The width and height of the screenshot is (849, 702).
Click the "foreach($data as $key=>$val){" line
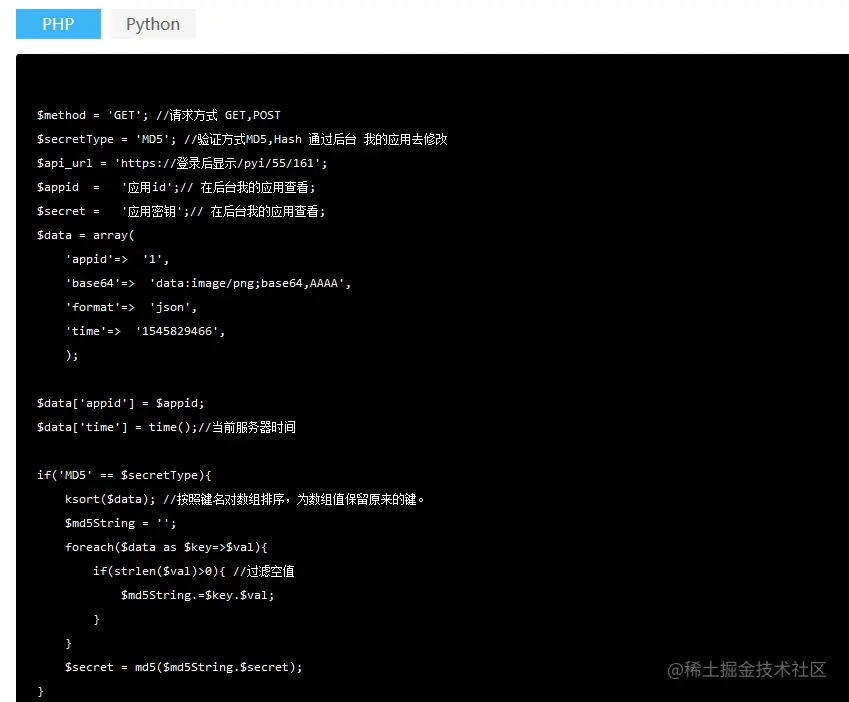(x=166, y=547)
